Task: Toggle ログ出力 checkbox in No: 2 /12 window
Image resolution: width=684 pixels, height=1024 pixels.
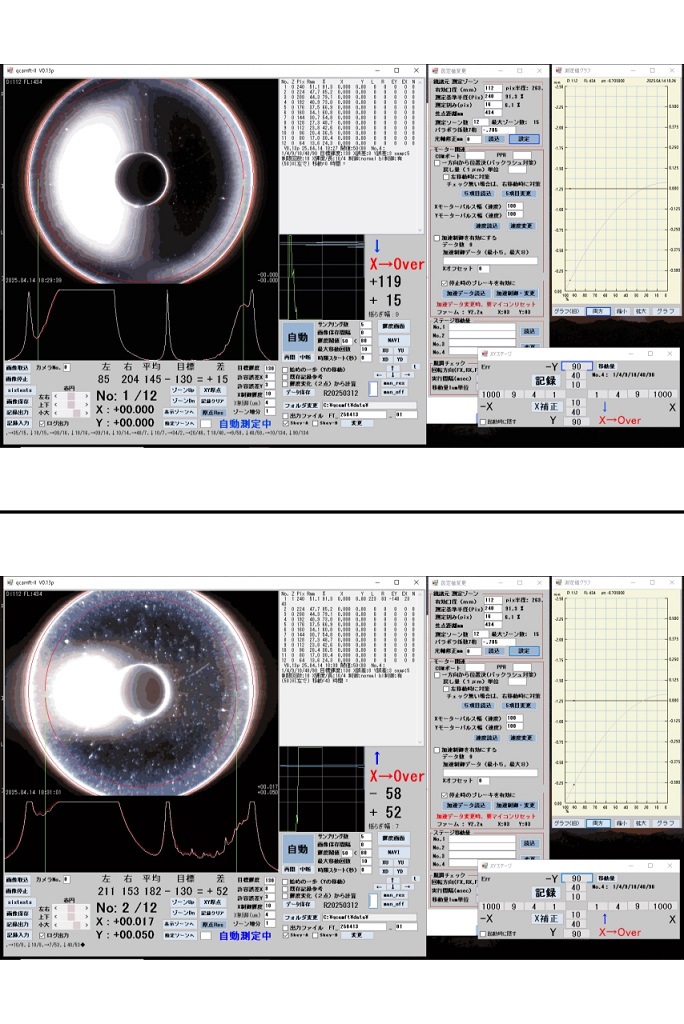Action: click(42, 935)
